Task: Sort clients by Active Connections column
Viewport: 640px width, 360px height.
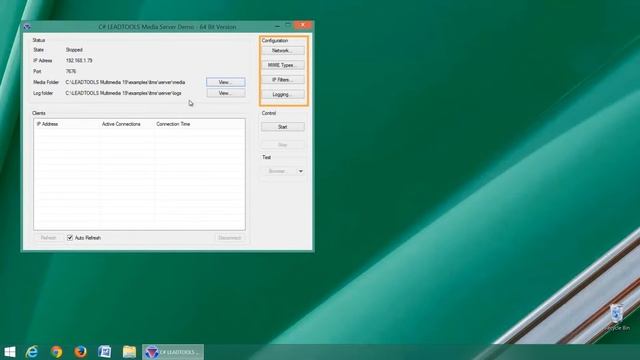Action: point(127,124)
